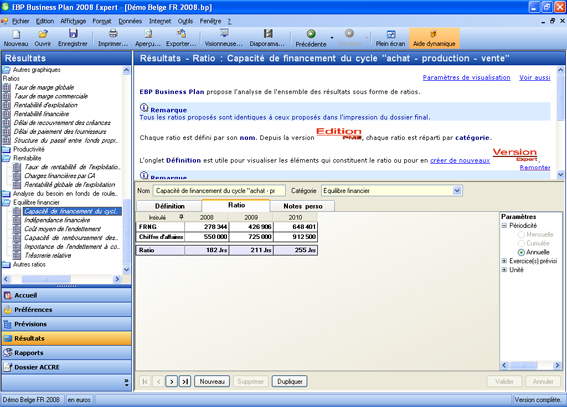
Task: Open the Affichage menu
Action: coord(73,21)
